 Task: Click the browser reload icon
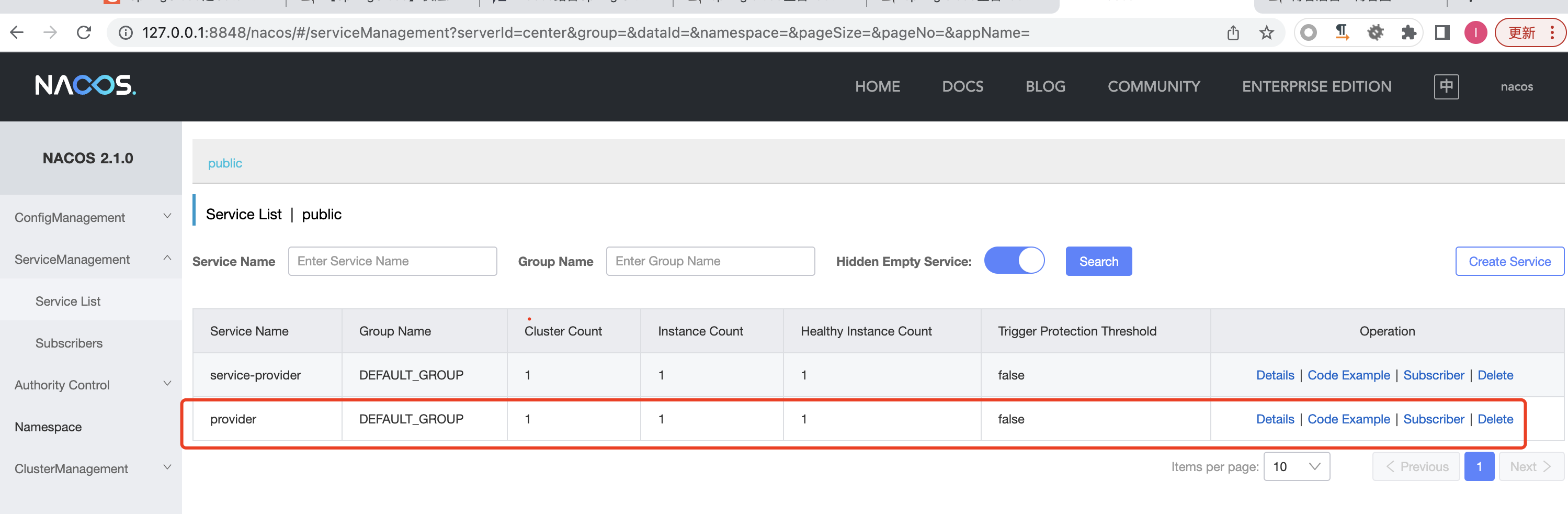(x=84, y=33)
